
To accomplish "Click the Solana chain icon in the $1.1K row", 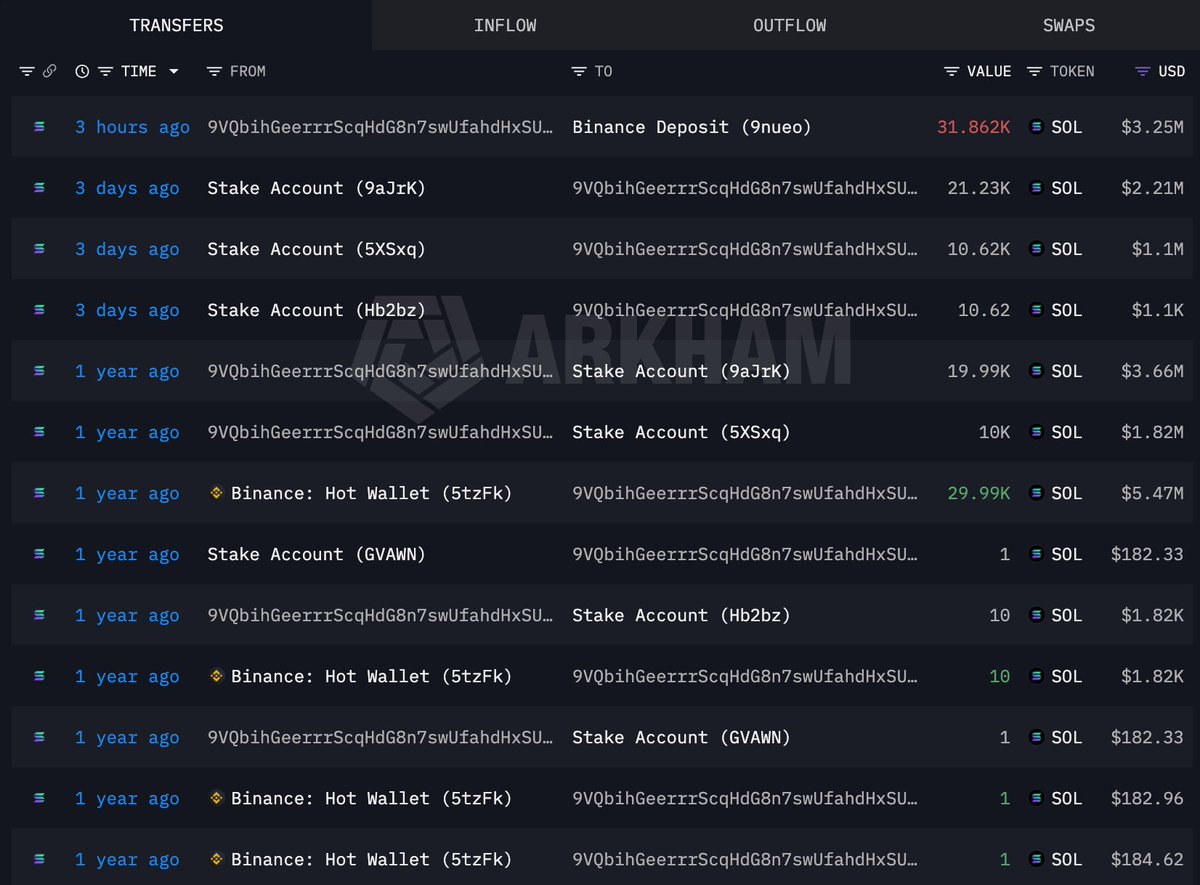I will pyautogui.click(x=39, y=310).
